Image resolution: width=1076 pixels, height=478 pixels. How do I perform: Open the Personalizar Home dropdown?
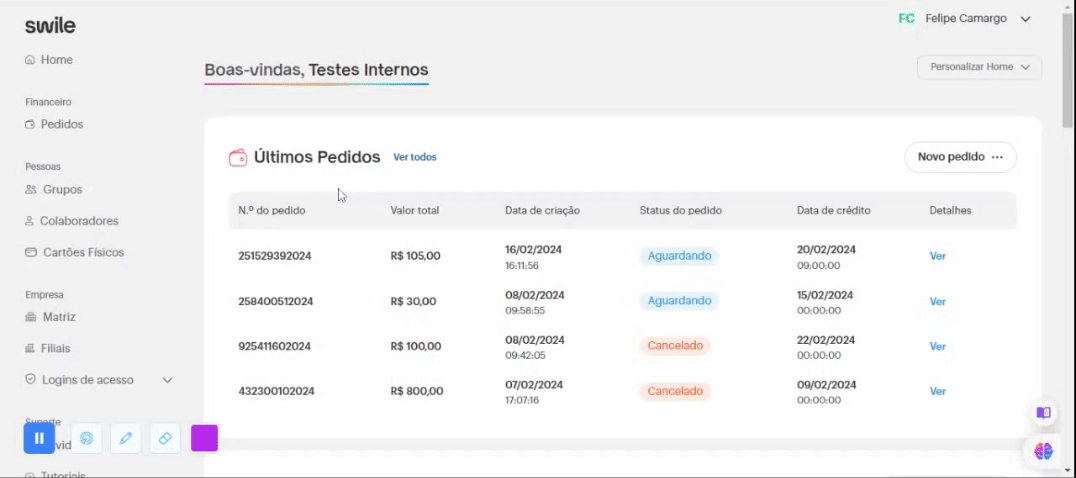point(979,67)
